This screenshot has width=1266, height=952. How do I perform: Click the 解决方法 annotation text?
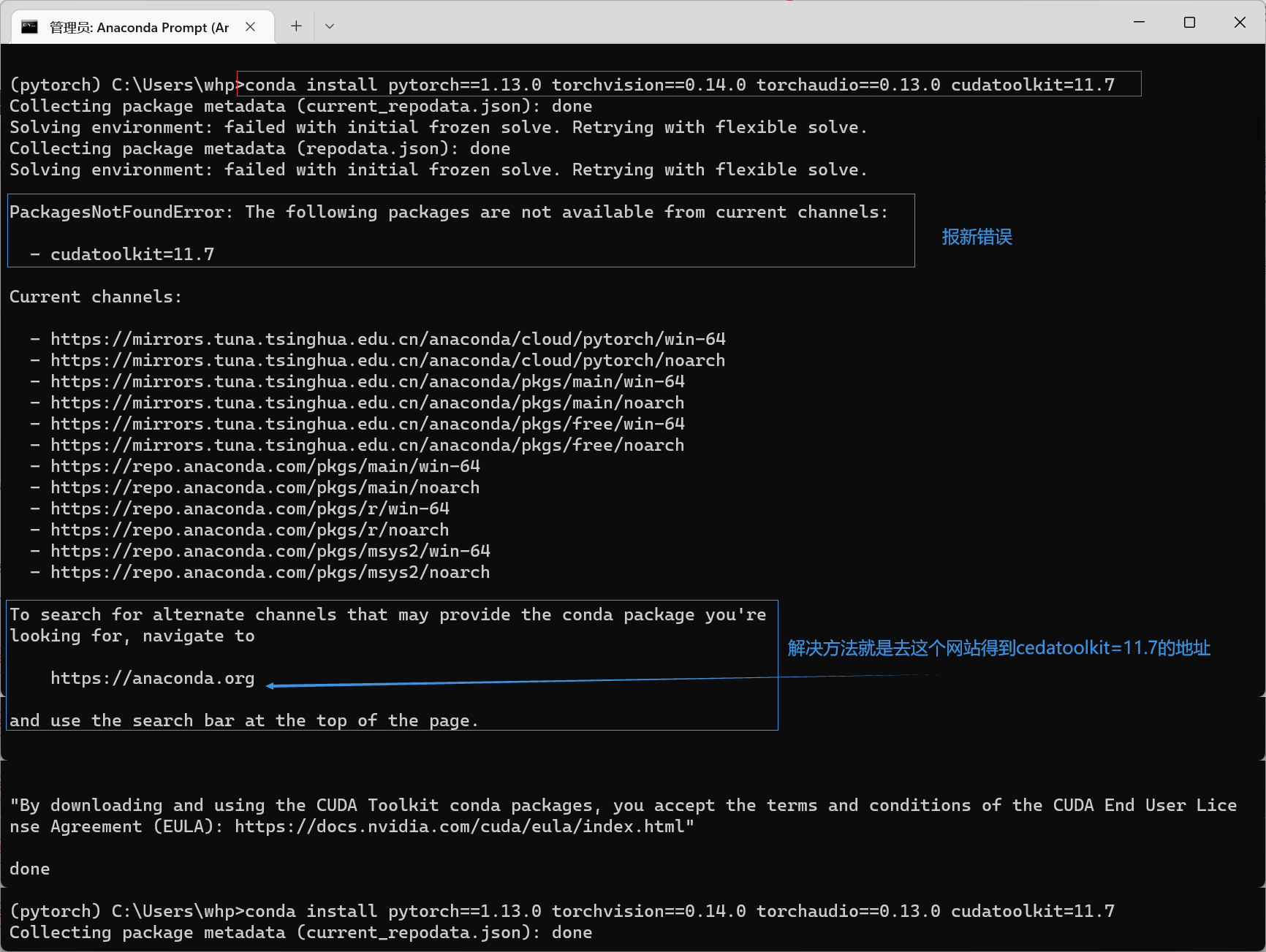click(x=998, y=648)
